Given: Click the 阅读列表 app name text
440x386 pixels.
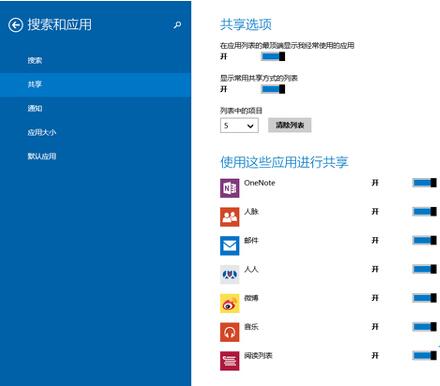Looking at the screenshot, I should (x=258, y=356).
